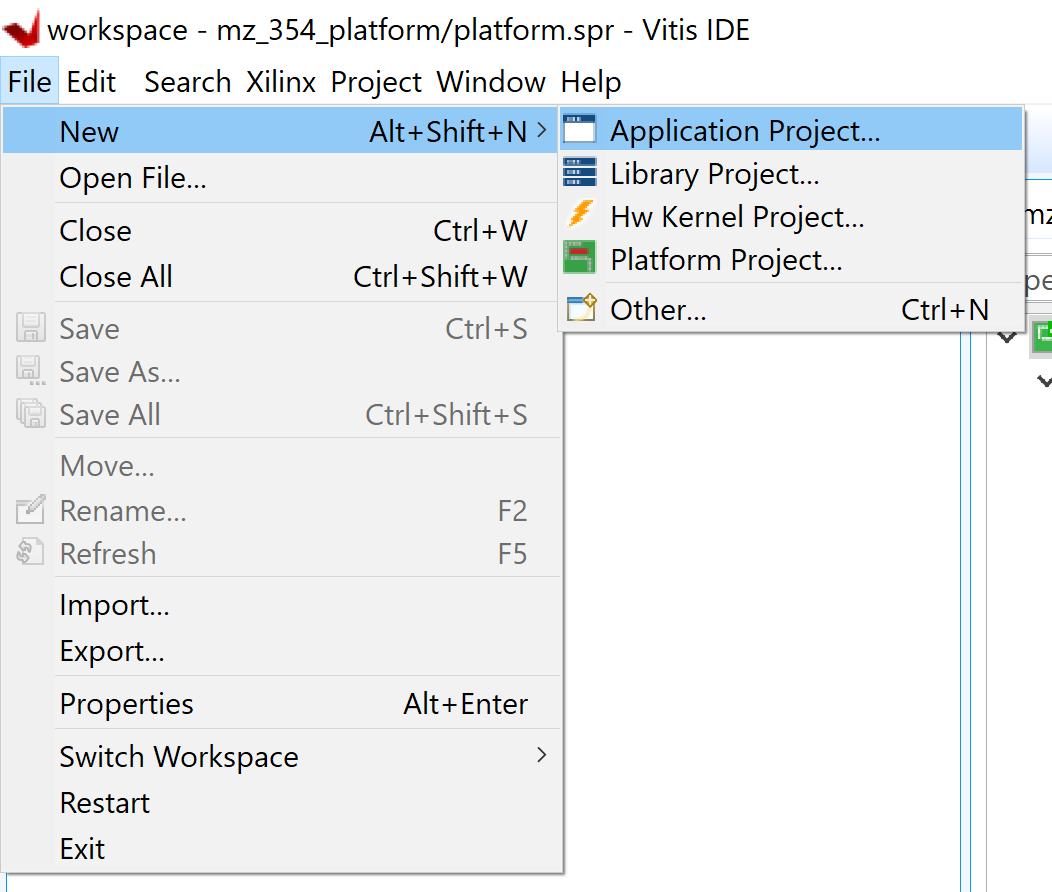Click Exit to quit Vitis IDE
Screen dimensions: 1052x892
80,848
